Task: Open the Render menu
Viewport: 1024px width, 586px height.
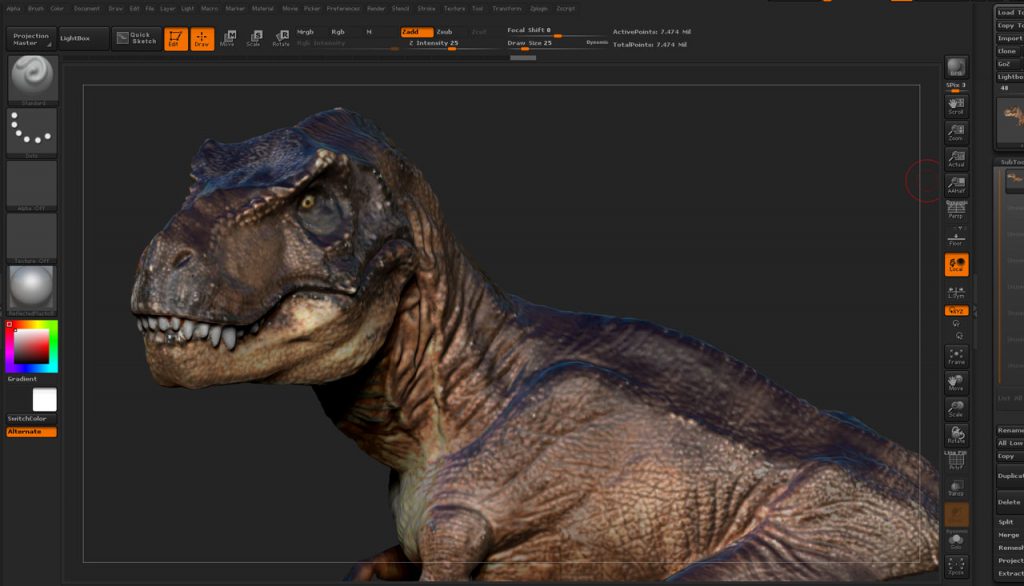Action: pyautogui.click(x=376, y=8)
